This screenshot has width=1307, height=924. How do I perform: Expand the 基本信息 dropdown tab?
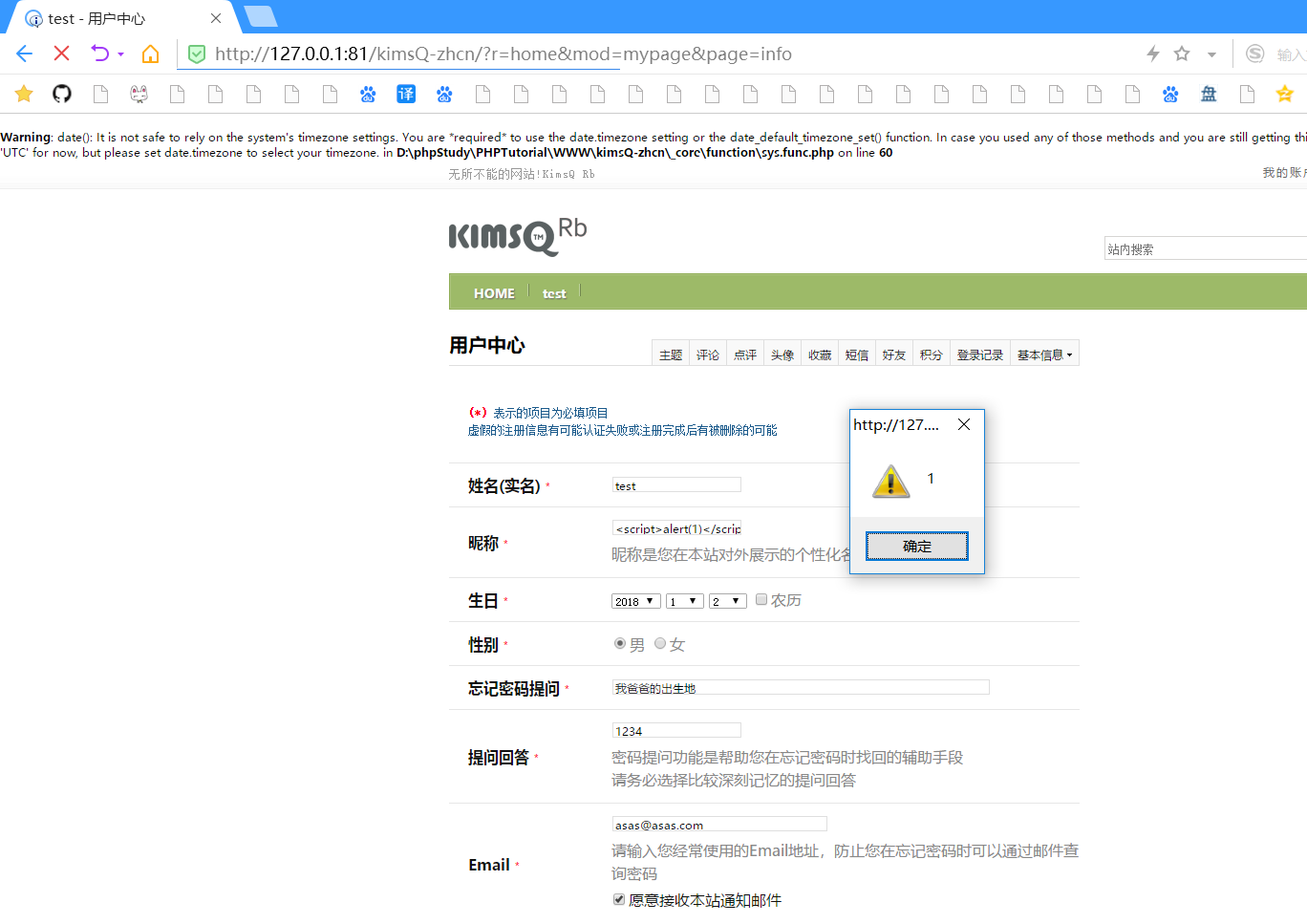click(x=1044, y=355)
